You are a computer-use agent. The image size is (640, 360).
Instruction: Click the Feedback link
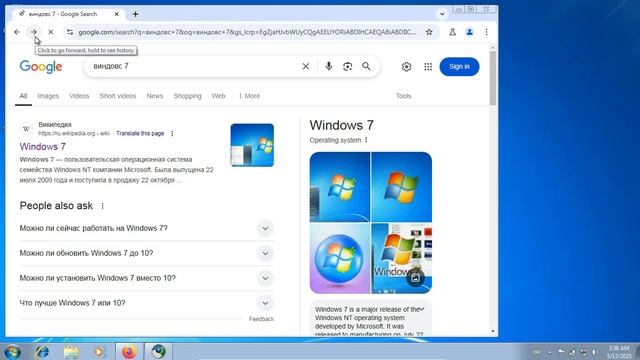coord(261,319)
